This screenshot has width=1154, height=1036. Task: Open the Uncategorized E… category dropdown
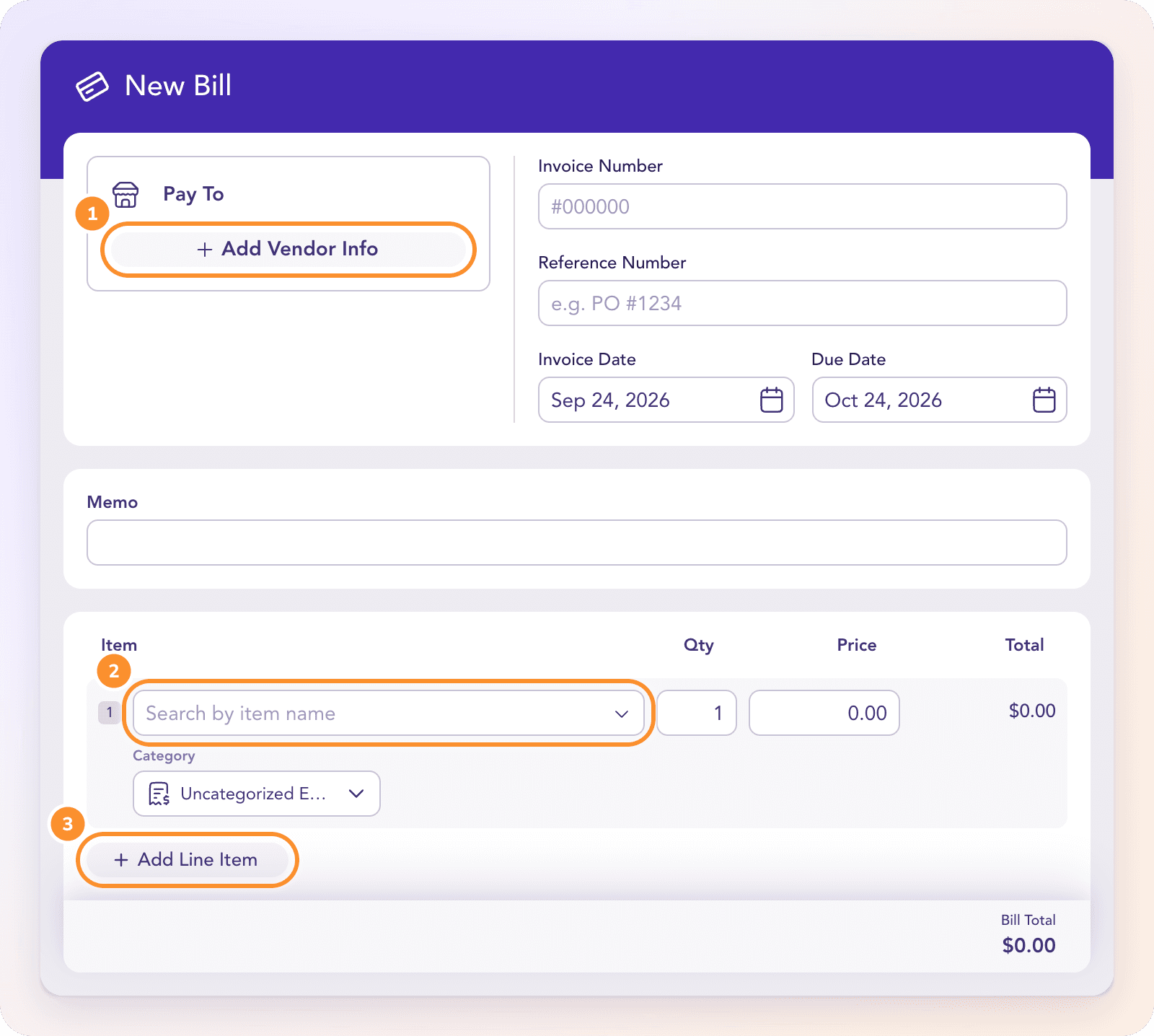click(x=257, y=794)
